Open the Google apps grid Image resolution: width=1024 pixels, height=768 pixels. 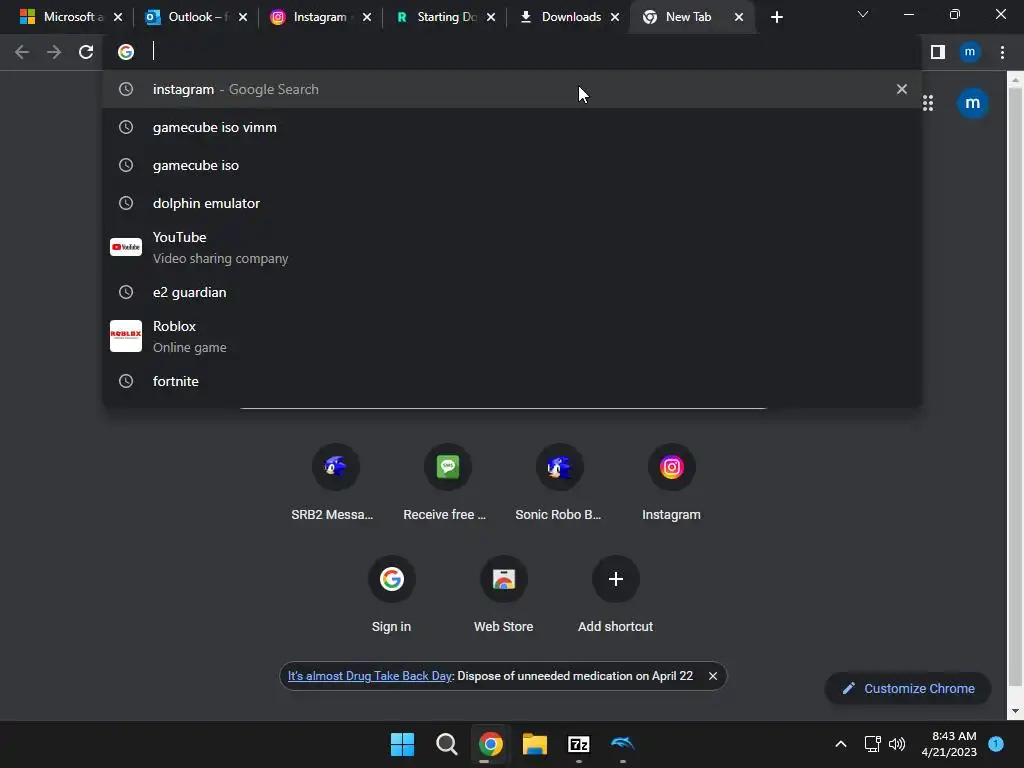(x=928, y=103)
